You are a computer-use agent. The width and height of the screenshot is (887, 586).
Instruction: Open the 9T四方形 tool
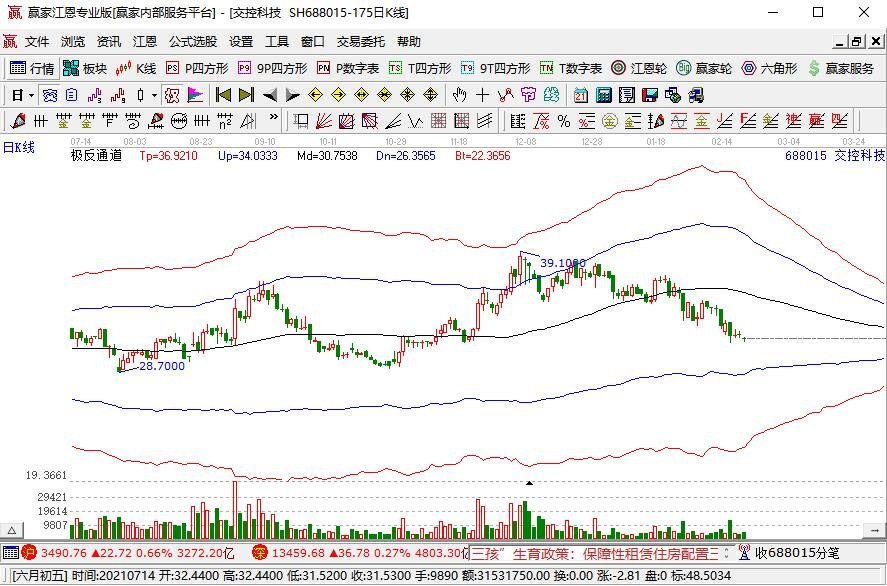pos(496,68)
